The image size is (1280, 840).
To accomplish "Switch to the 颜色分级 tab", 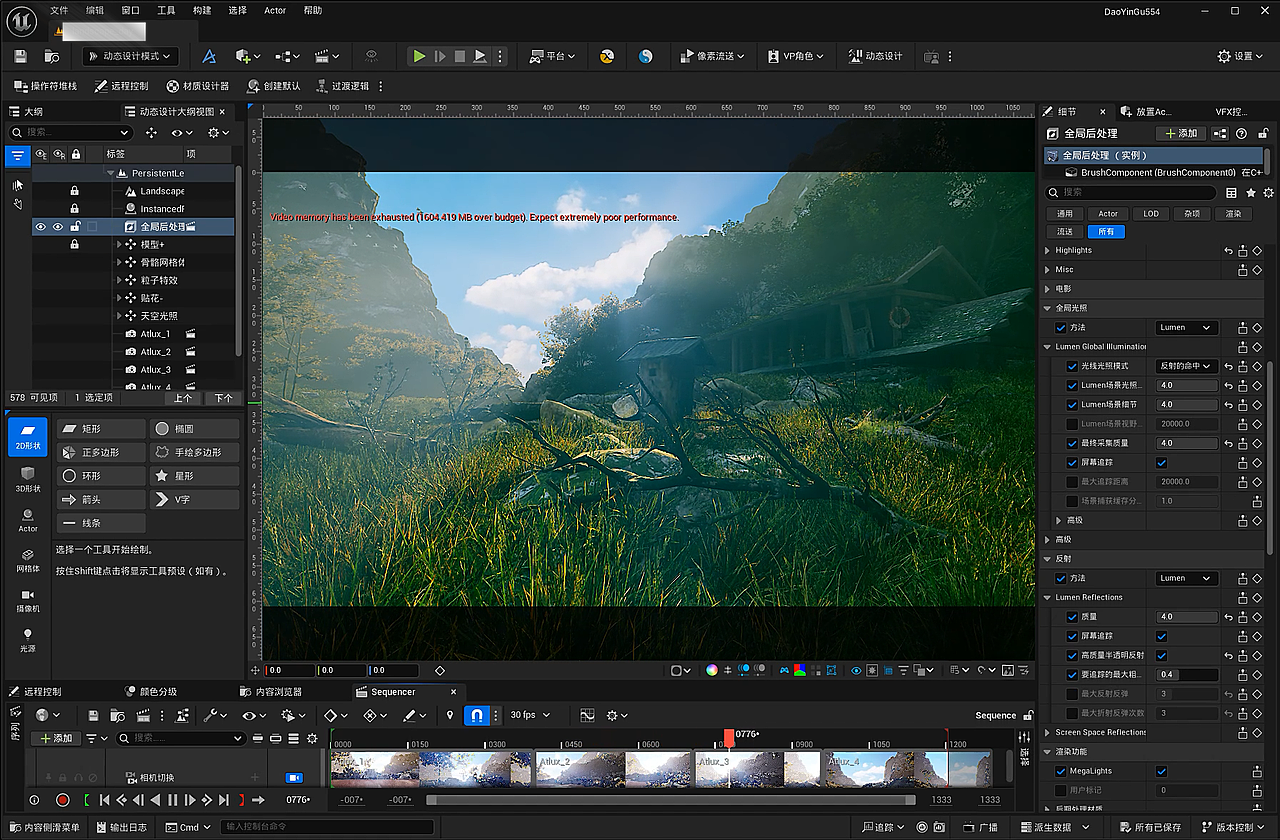I will click(x=151, y=691).
